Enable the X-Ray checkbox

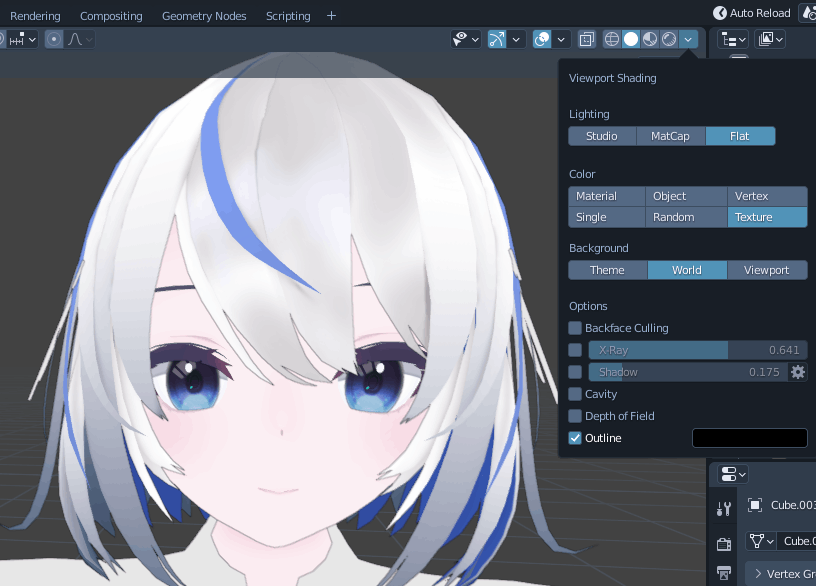click(x=575, y=350)
